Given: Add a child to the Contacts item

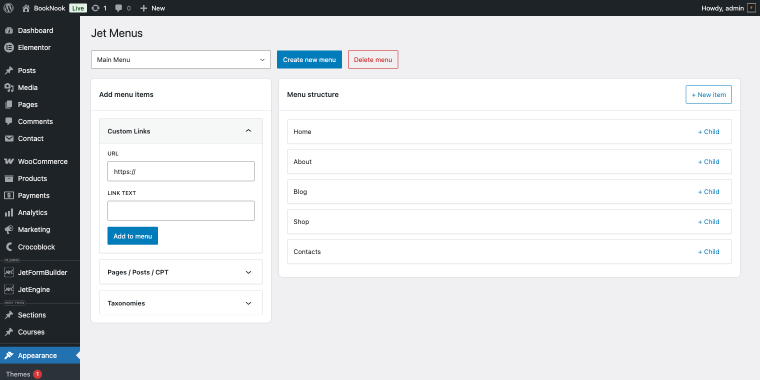Looking at the screenshot, I should [x=709, y=252].
